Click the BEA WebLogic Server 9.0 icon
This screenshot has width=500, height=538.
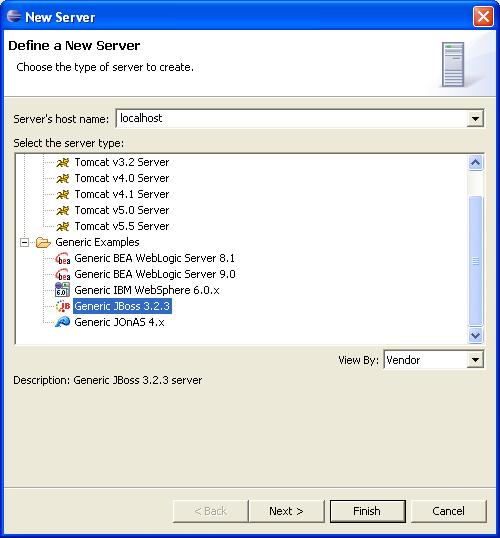pos(63,274)
